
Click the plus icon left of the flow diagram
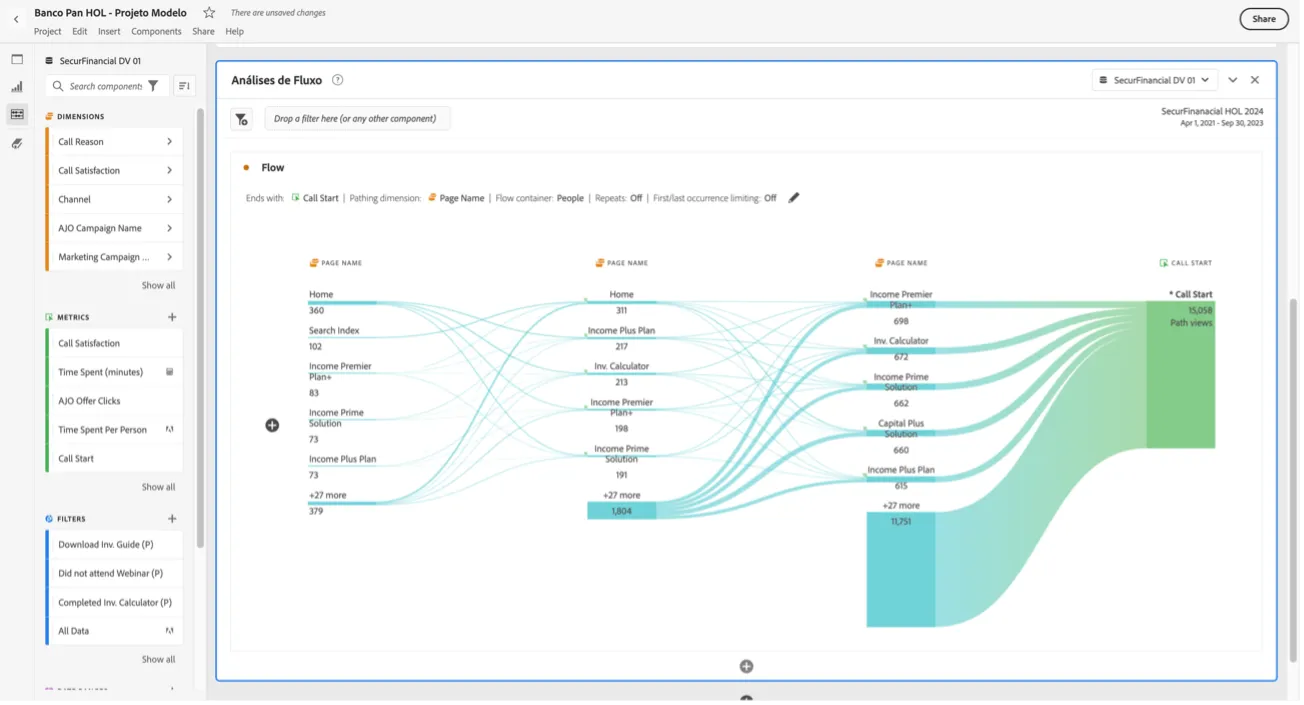[272, 426]
